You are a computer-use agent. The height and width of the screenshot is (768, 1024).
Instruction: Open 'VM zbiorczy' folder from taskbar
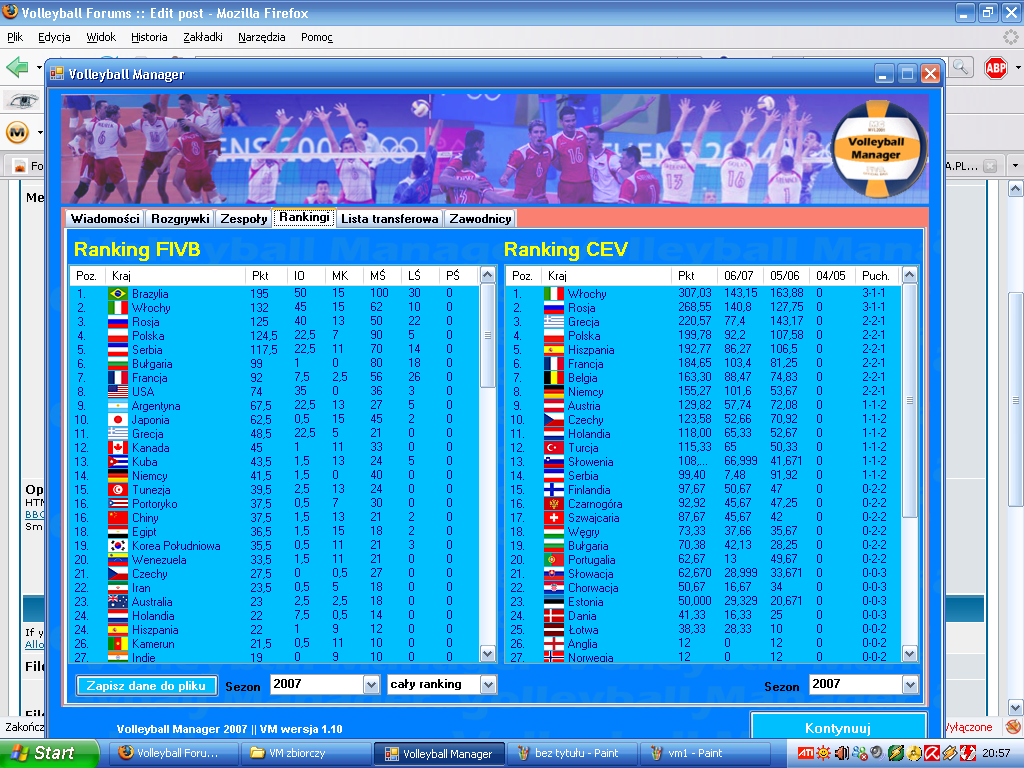coord(305,753)
